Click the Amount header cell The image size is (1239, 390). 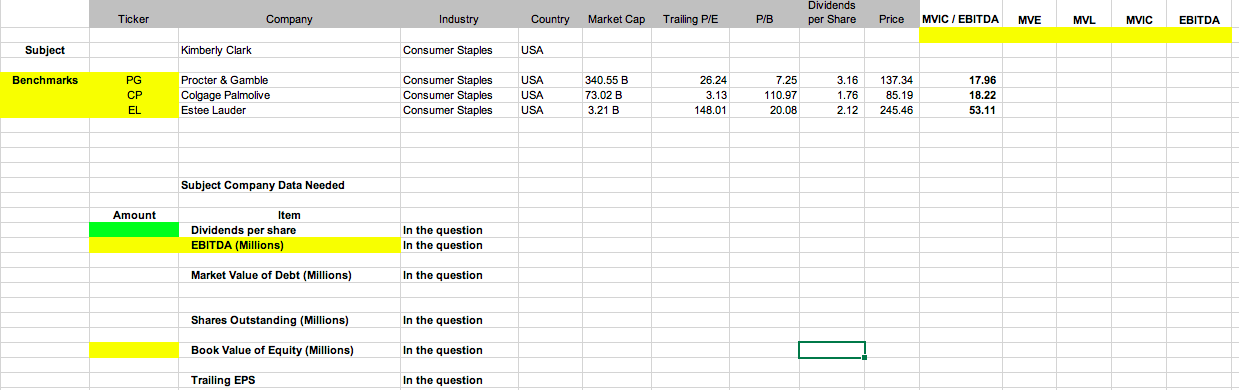pyautogui.click(x=134, y=215)
